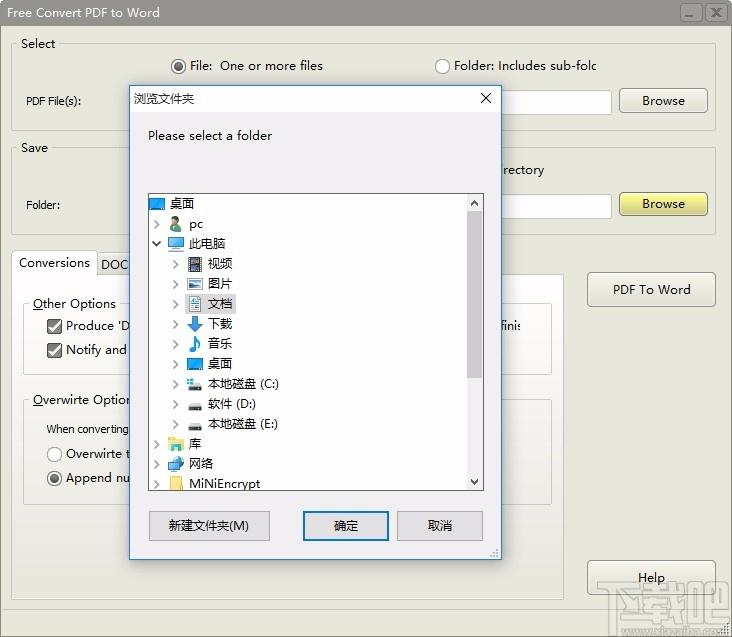Expand the 库 tree node
Screen dimensions: 732x637
click(x=157, y=444)
